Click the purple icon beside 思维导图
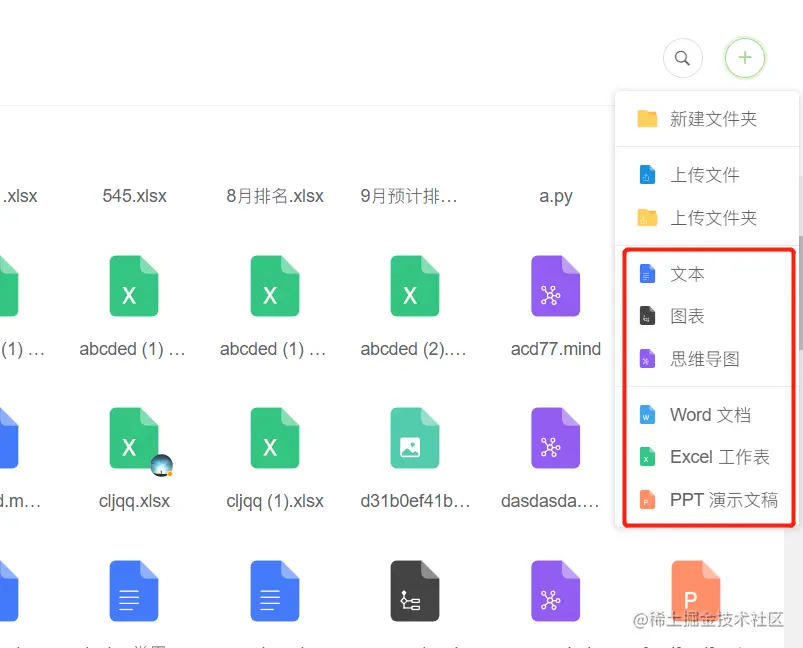 point(647,359)
